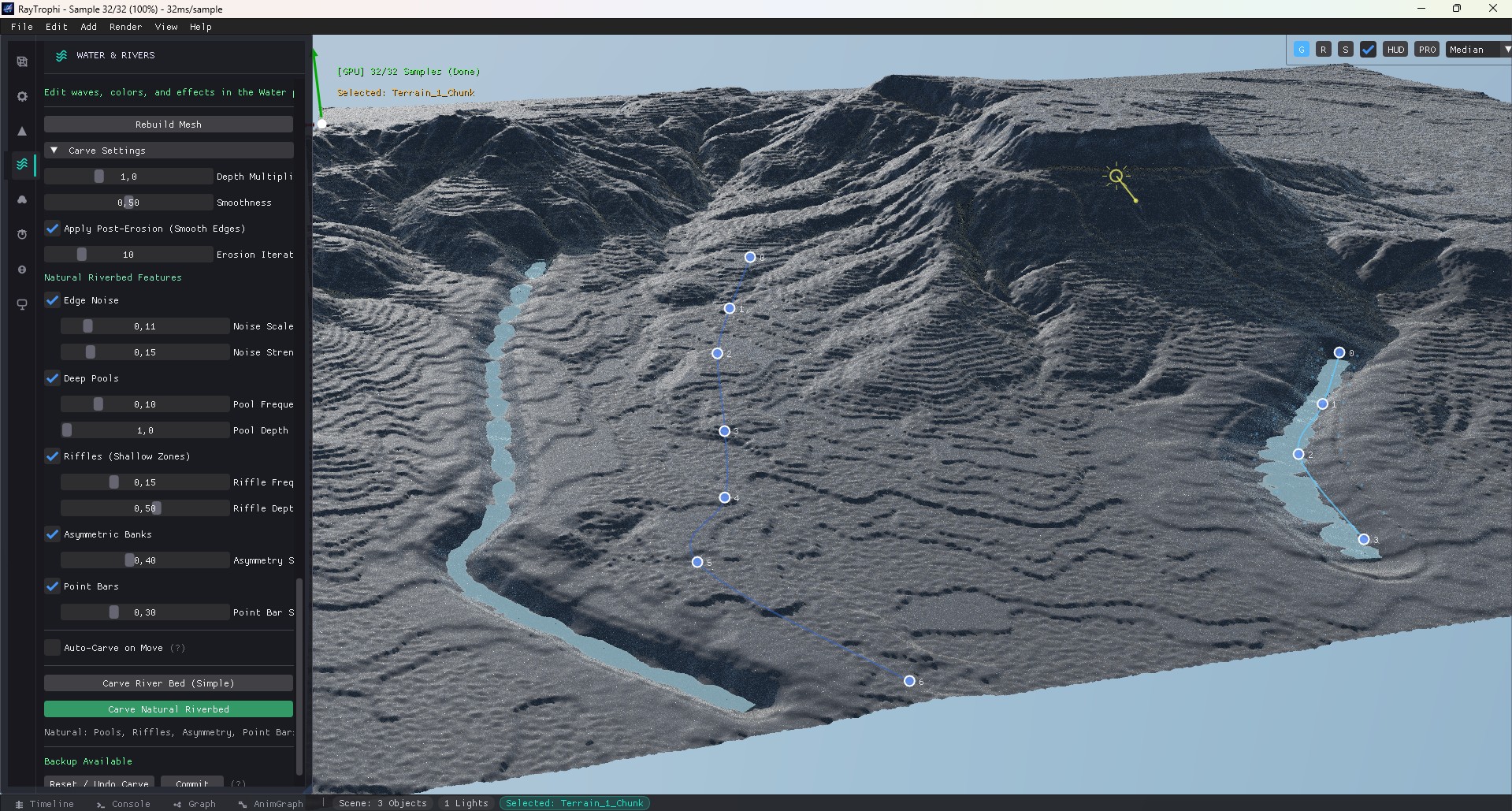Open the monitor display sidebar icon
1512x811 pixels.
[x=22, y=304]
